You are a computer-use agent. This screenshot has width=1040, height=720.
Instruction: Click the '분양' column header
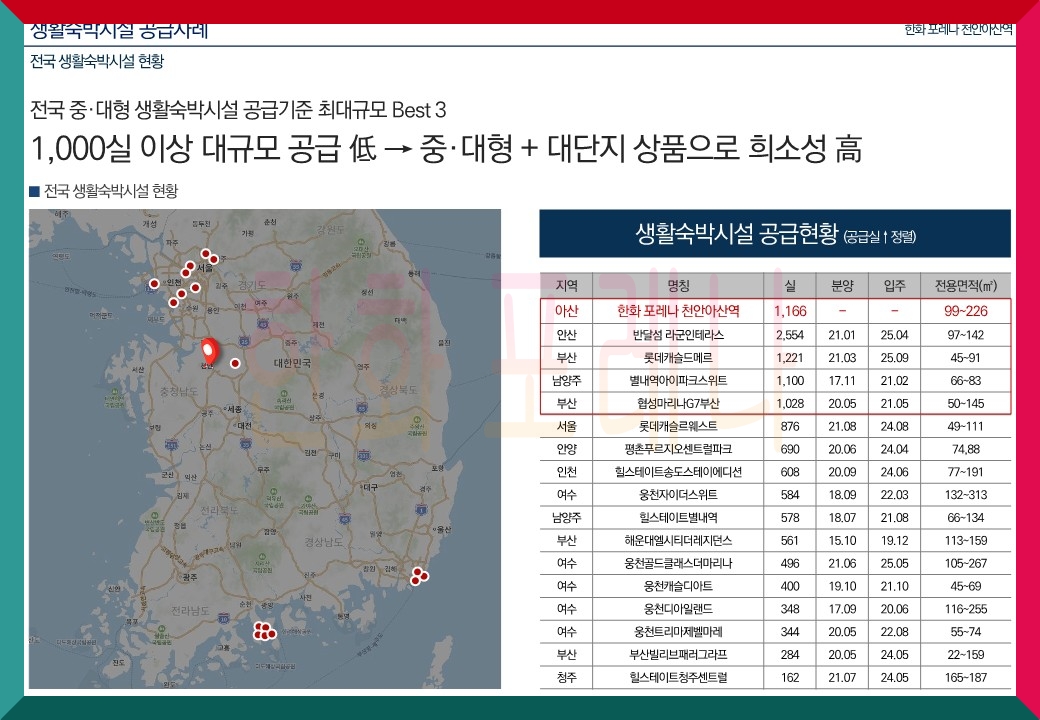[x=842, y=285]
